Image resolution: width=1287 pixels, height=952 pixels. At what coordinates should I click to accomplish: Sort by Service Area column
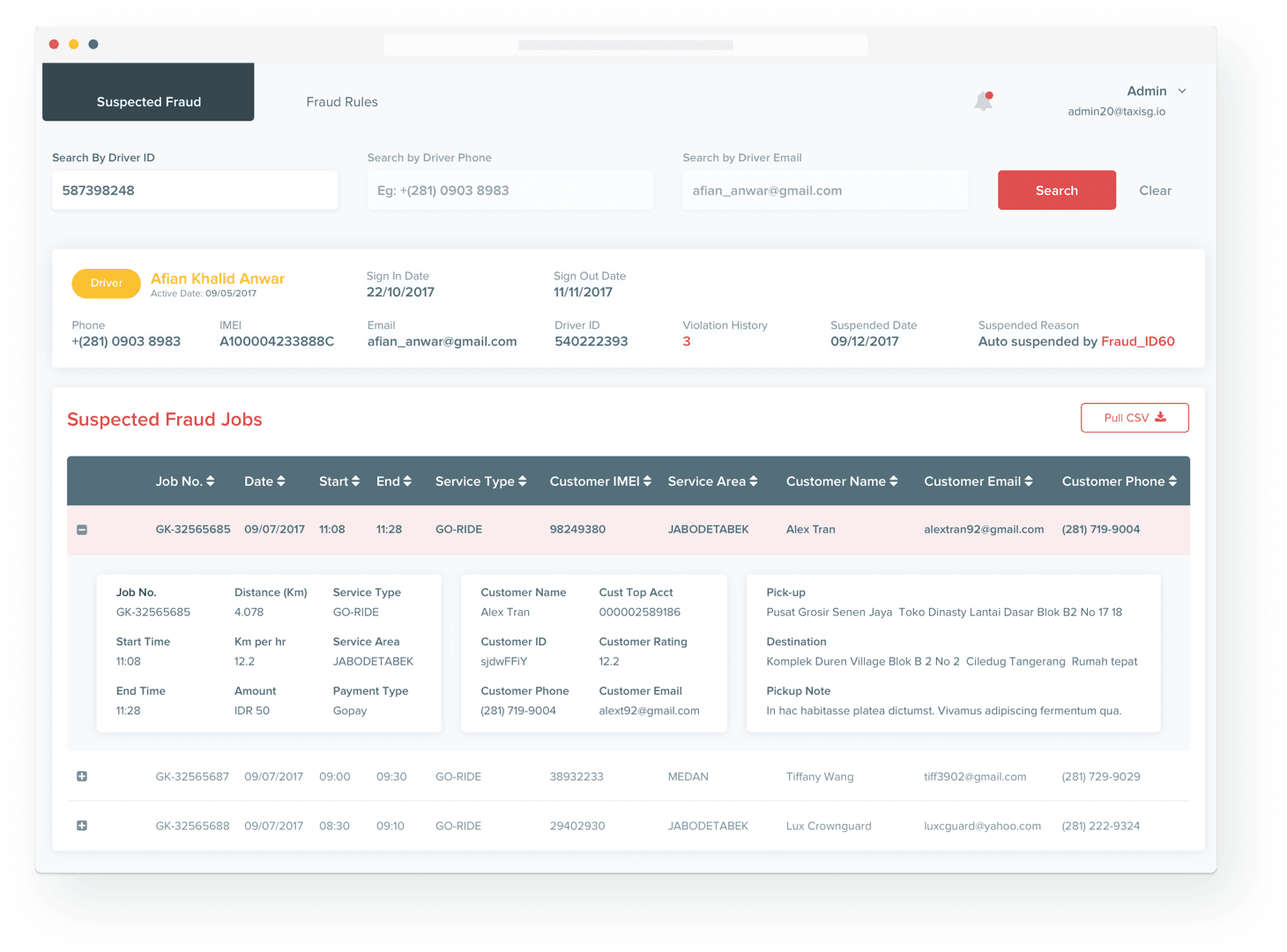pos(712,481)
